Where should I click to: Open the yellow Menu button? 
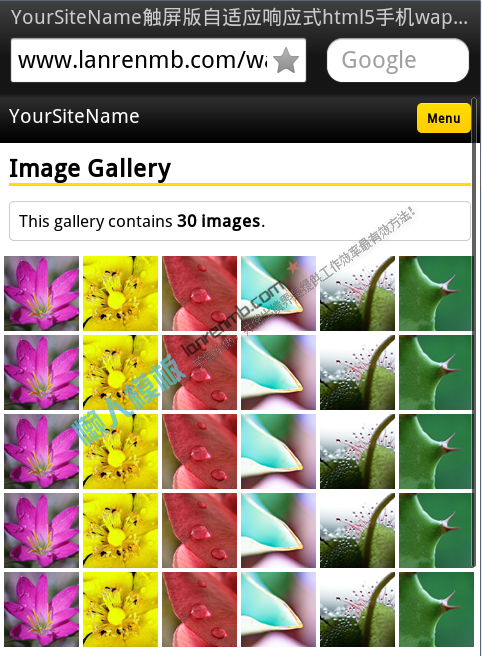[x=444, y=118]
